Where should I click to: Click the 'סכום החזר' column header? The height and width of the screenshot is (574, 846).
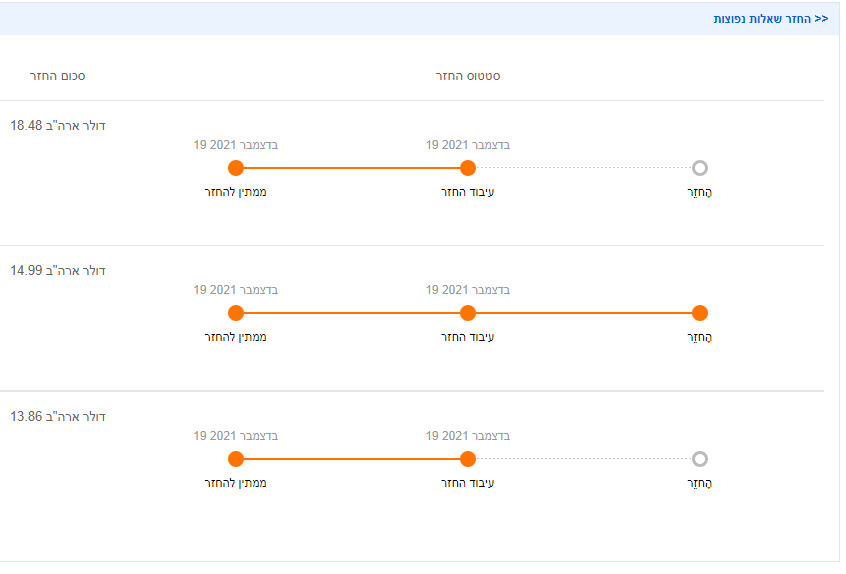pos(57,76)
